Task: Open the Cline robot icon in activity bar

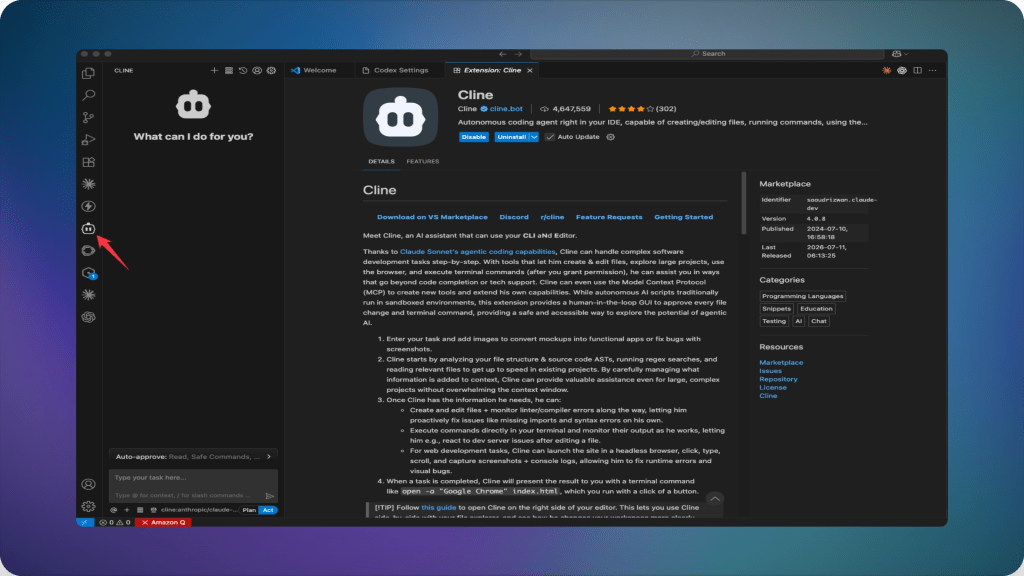Action: [x=88, y=229]
